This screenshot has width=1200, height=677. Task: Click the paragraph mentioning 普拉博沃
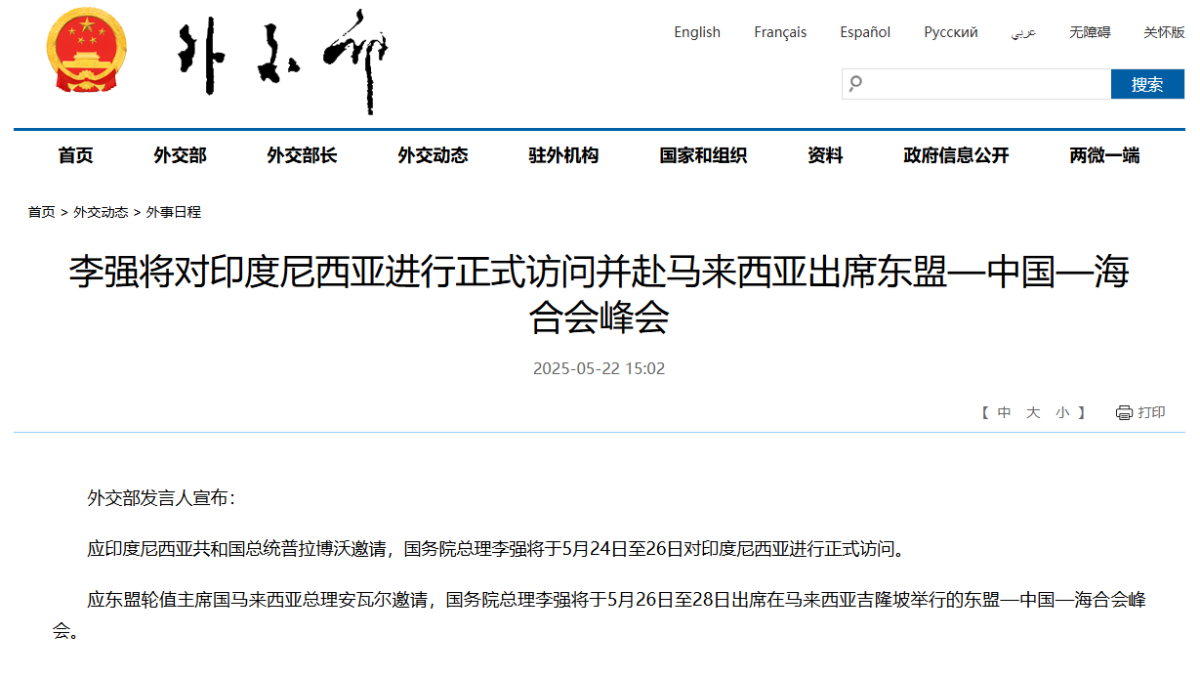pos(499,549)
